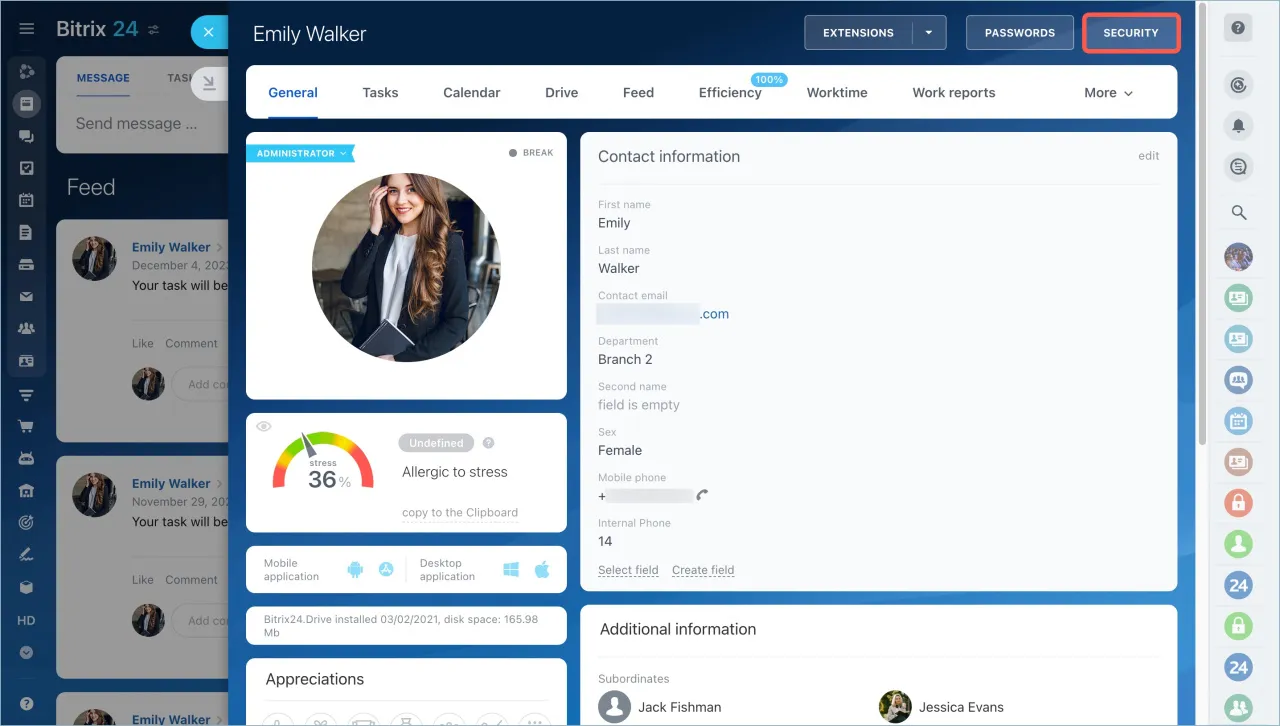Click the user avatar in right panel
1280x726 pixels.
(1239, 257)
